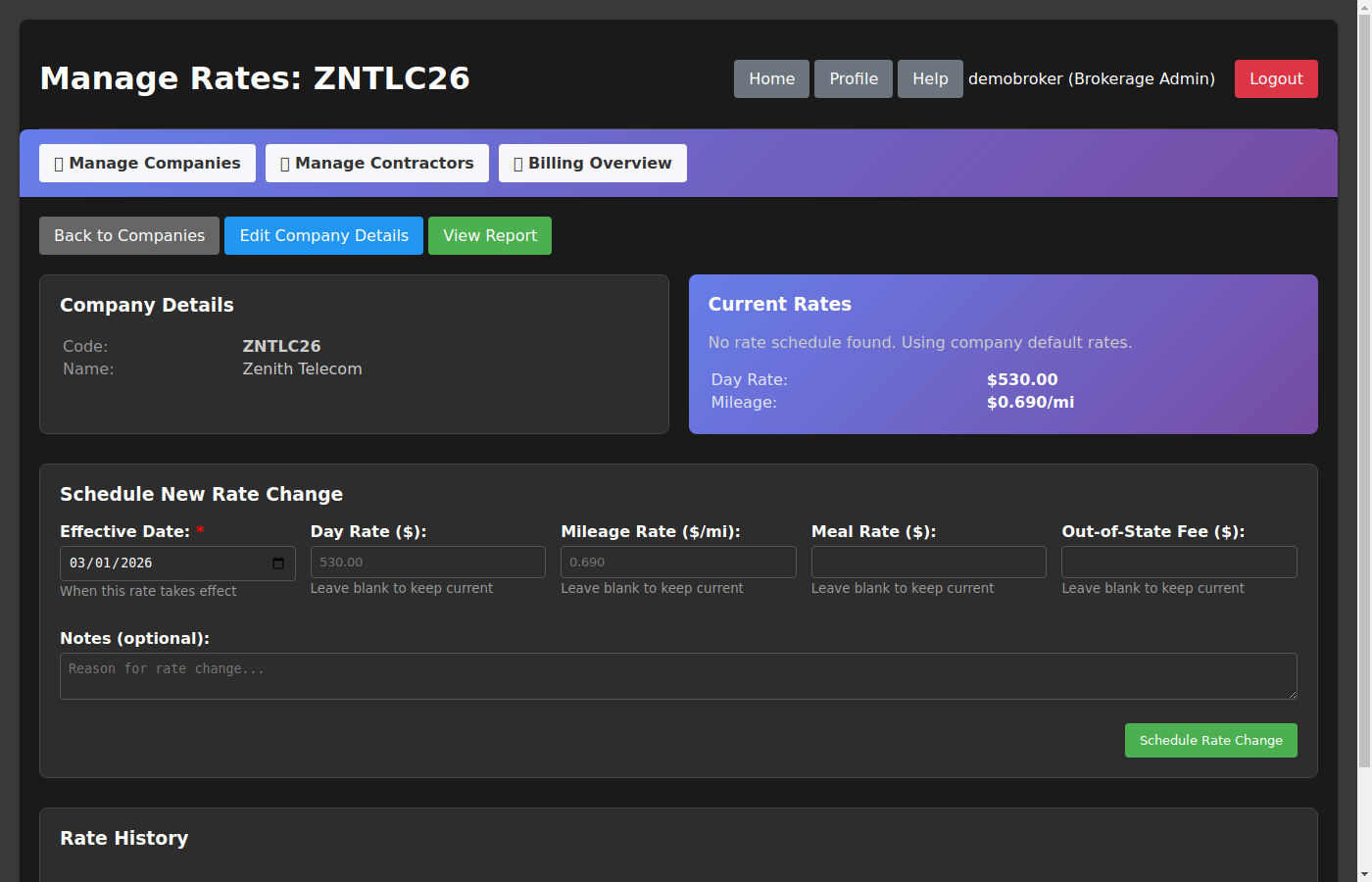
Task: Log out using the Logout button
Action: pos(1275,79)
